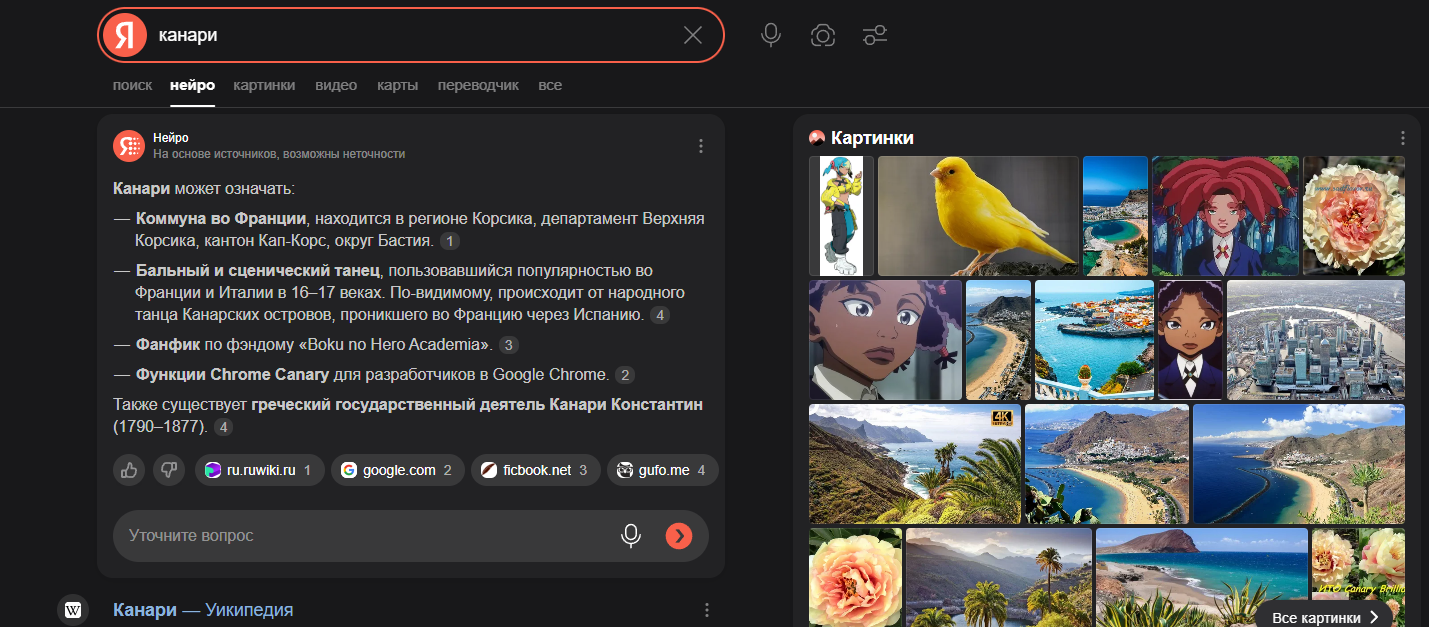The height and width of the screenshot is (627, 1429).
Task: Open image search camera icon
Action: pyautogui.click(x=823, y=35)
